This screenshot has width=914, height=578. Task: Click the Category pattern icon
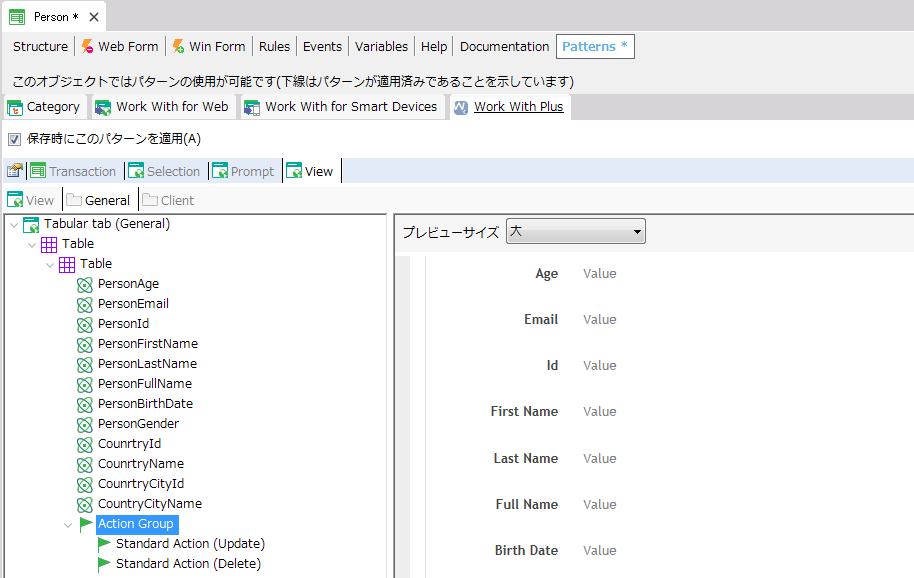[x=14, y=106]
